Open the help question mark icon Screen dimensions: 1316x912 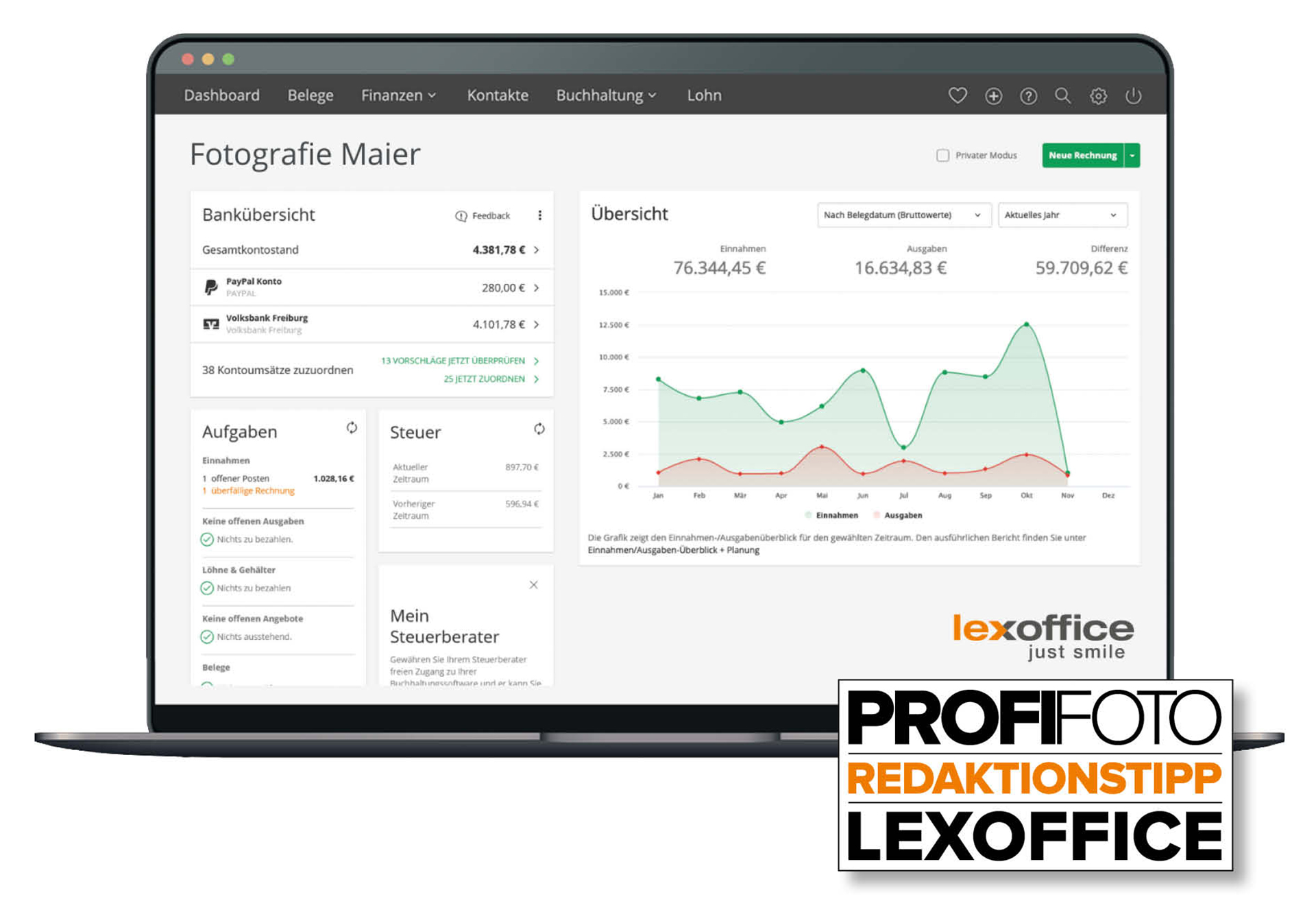1027,96
